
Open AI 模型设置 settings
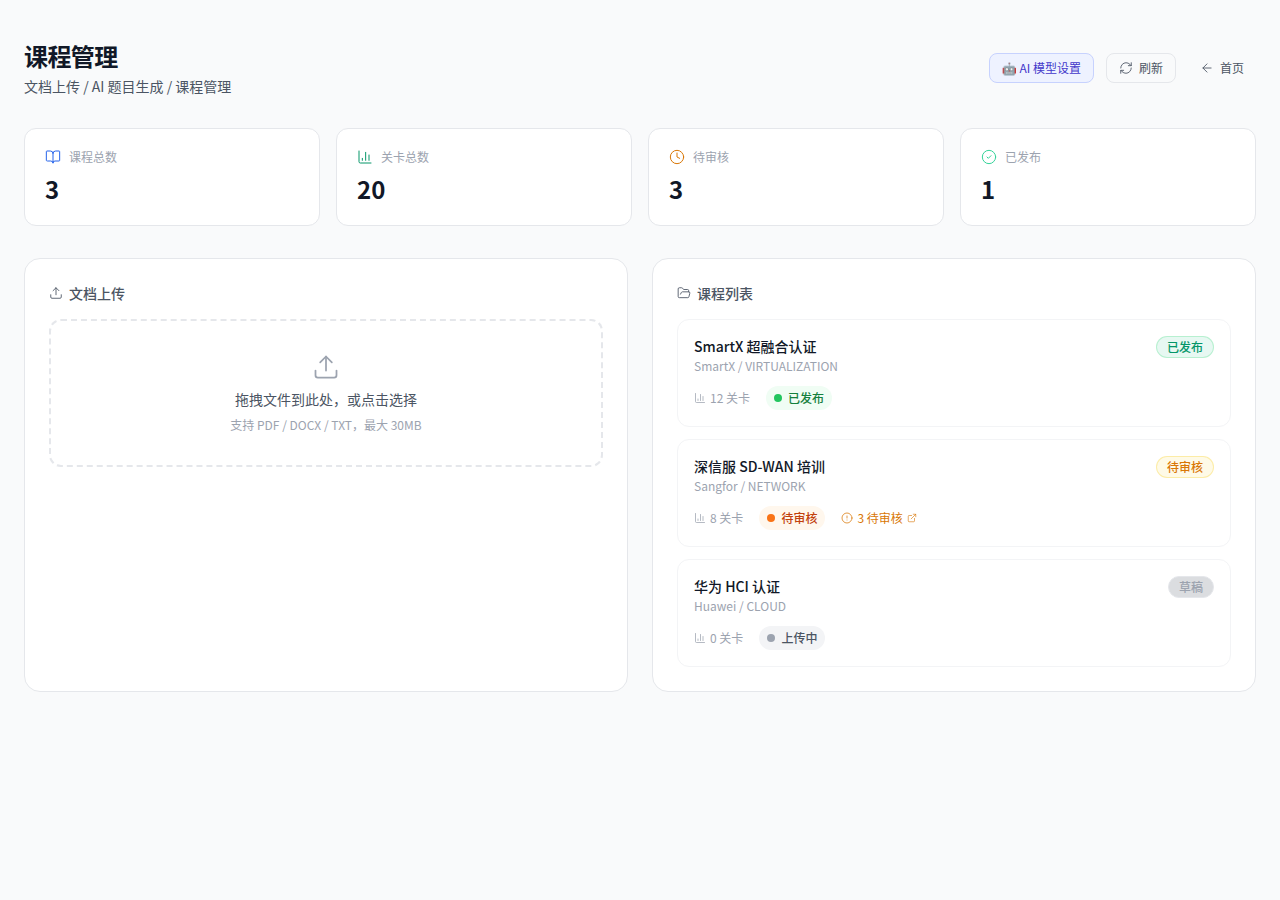pos(1041,68)
